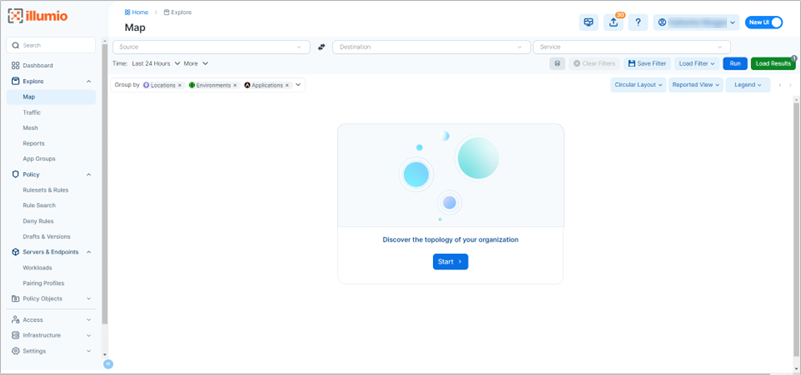Swap source and destination filters
This screenshot has width=801, height=375.
[321, 47]
